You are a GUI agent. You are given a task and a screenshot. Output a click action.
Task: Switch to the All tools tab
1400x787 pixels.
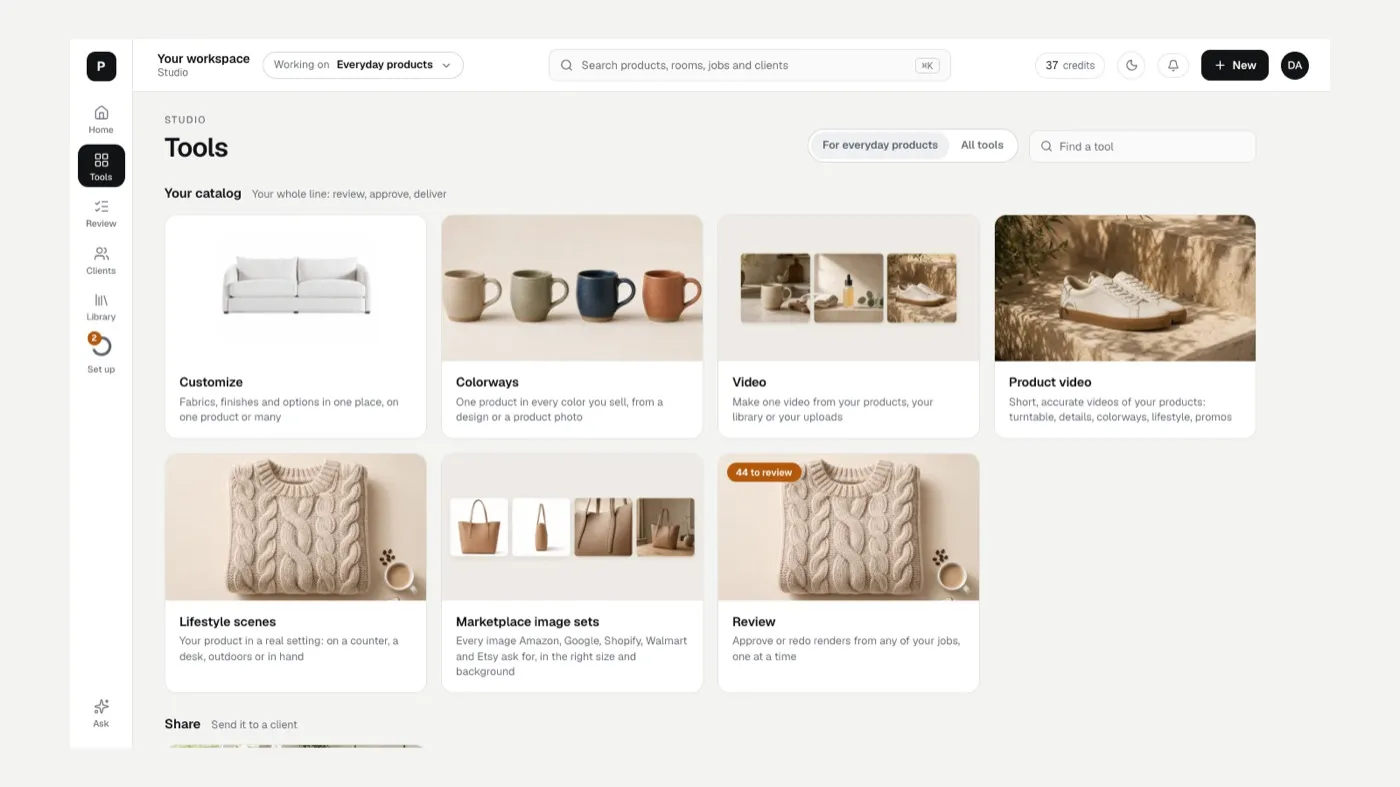point(982,145)
